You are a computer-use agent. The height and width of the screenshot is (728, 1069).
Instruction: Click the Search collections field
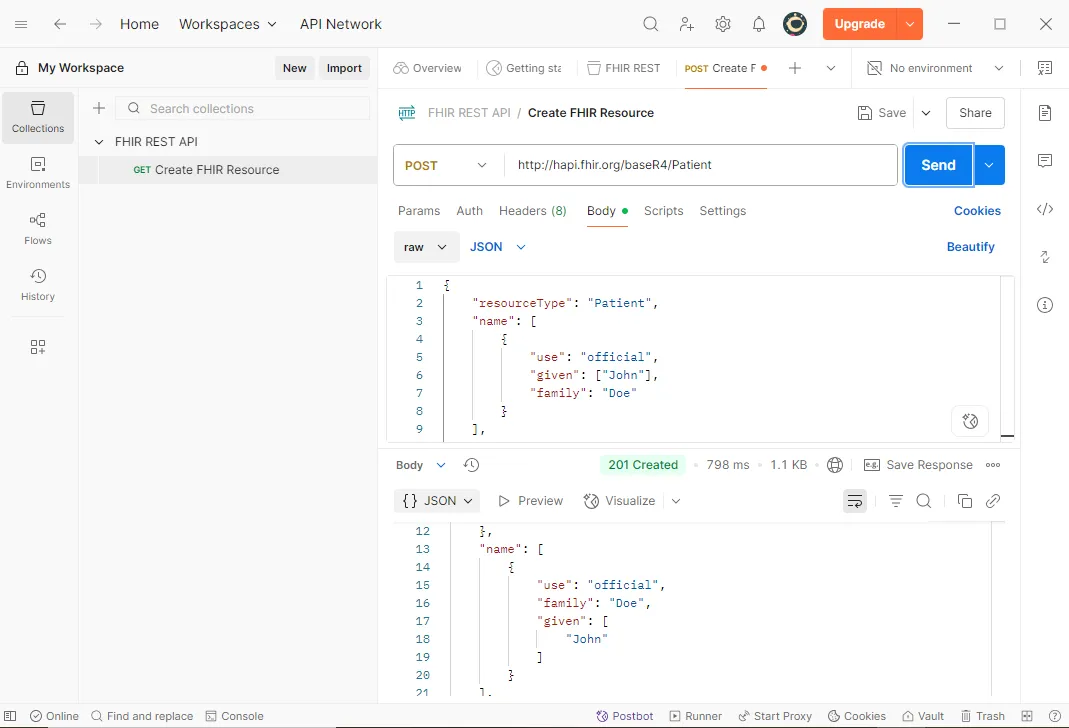(243, 108)
